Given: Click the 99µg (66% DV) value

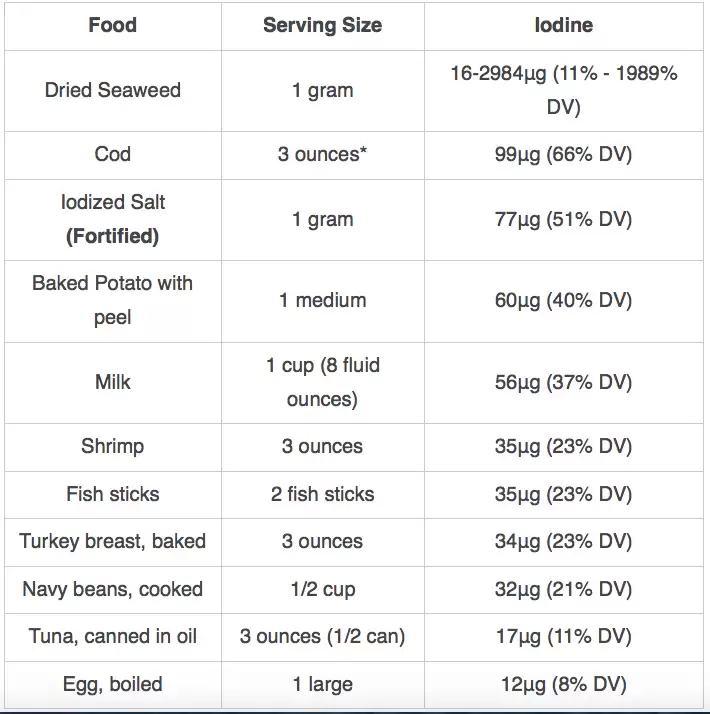Looking at the screenshot, I should point(563,154).
